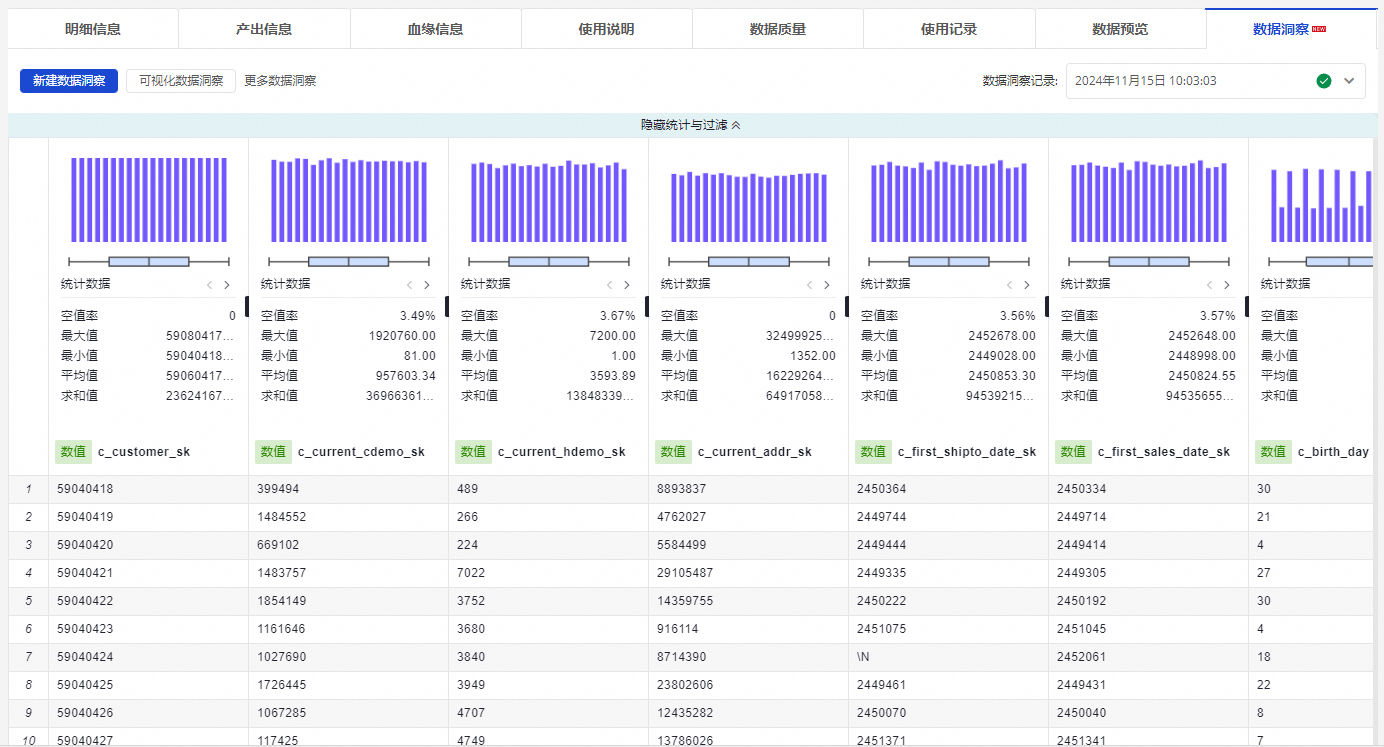Click the 数值 tag of c_current_hdemo_sk
Screen dimensions: 1384x747
click(473, 451)
